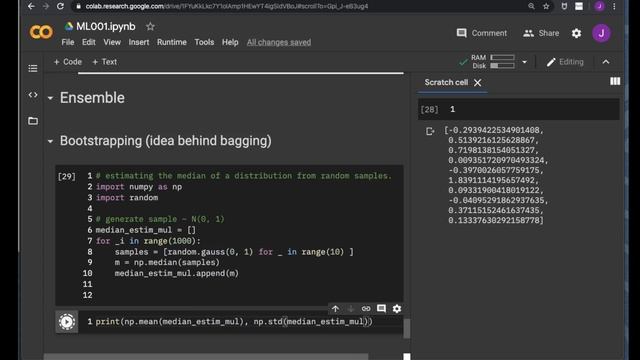Screen dimensions: 640x360
Task: Star the ML001.ipynb notebook
Action: click(x=150, y=27)
